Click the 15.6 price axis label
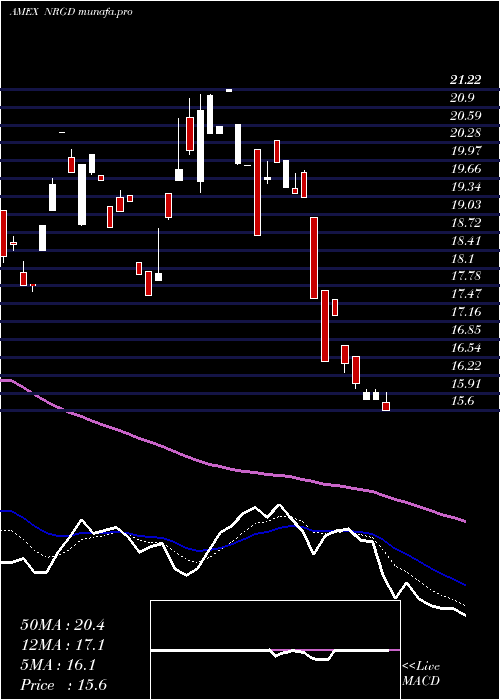This screenshot has width=500, height=700. coord(462,401)
